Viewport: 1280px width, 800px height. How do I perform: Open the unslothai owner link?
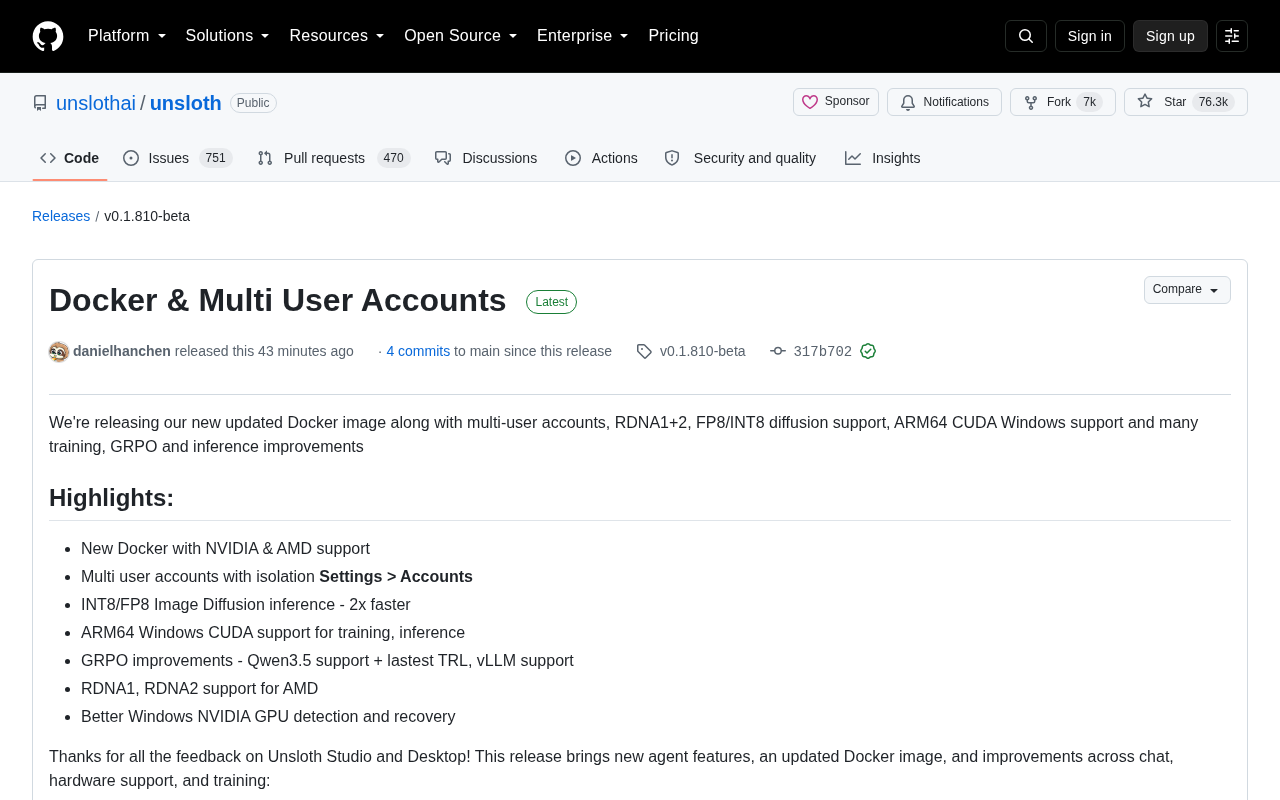click(96, 103)
